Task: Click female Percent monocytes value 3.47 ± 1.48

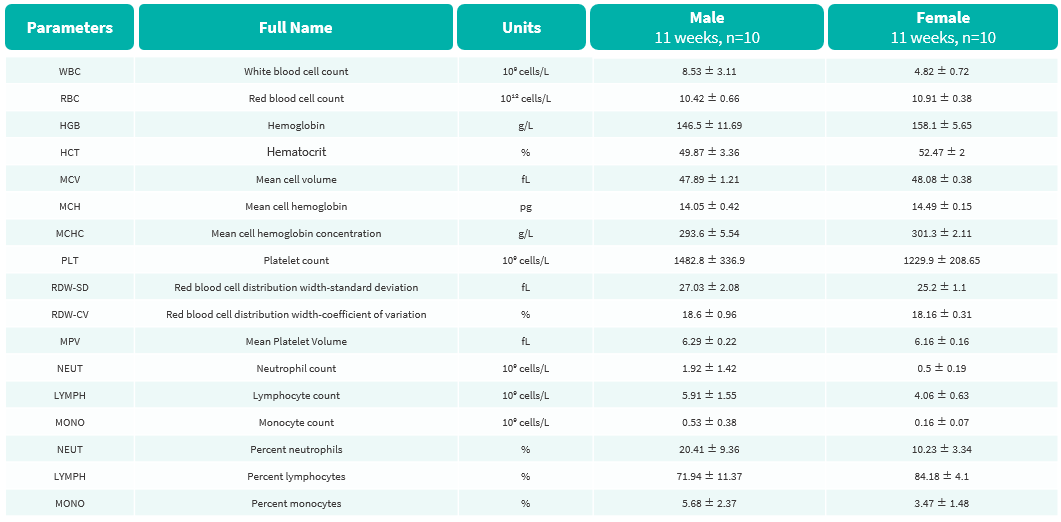Action: tap(943, 504)
